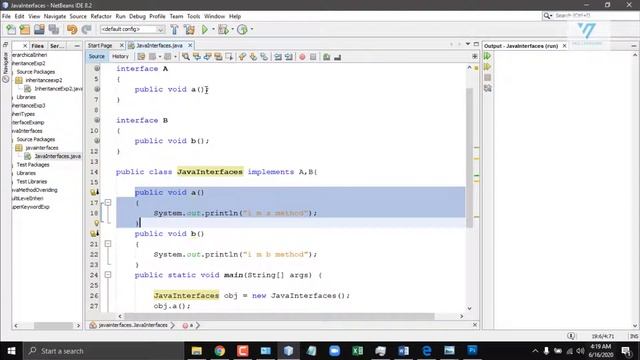Click the Start Macro Recording red icon
Image resolution: width=640 pixels, height=360 pixels.
(302, 57)
